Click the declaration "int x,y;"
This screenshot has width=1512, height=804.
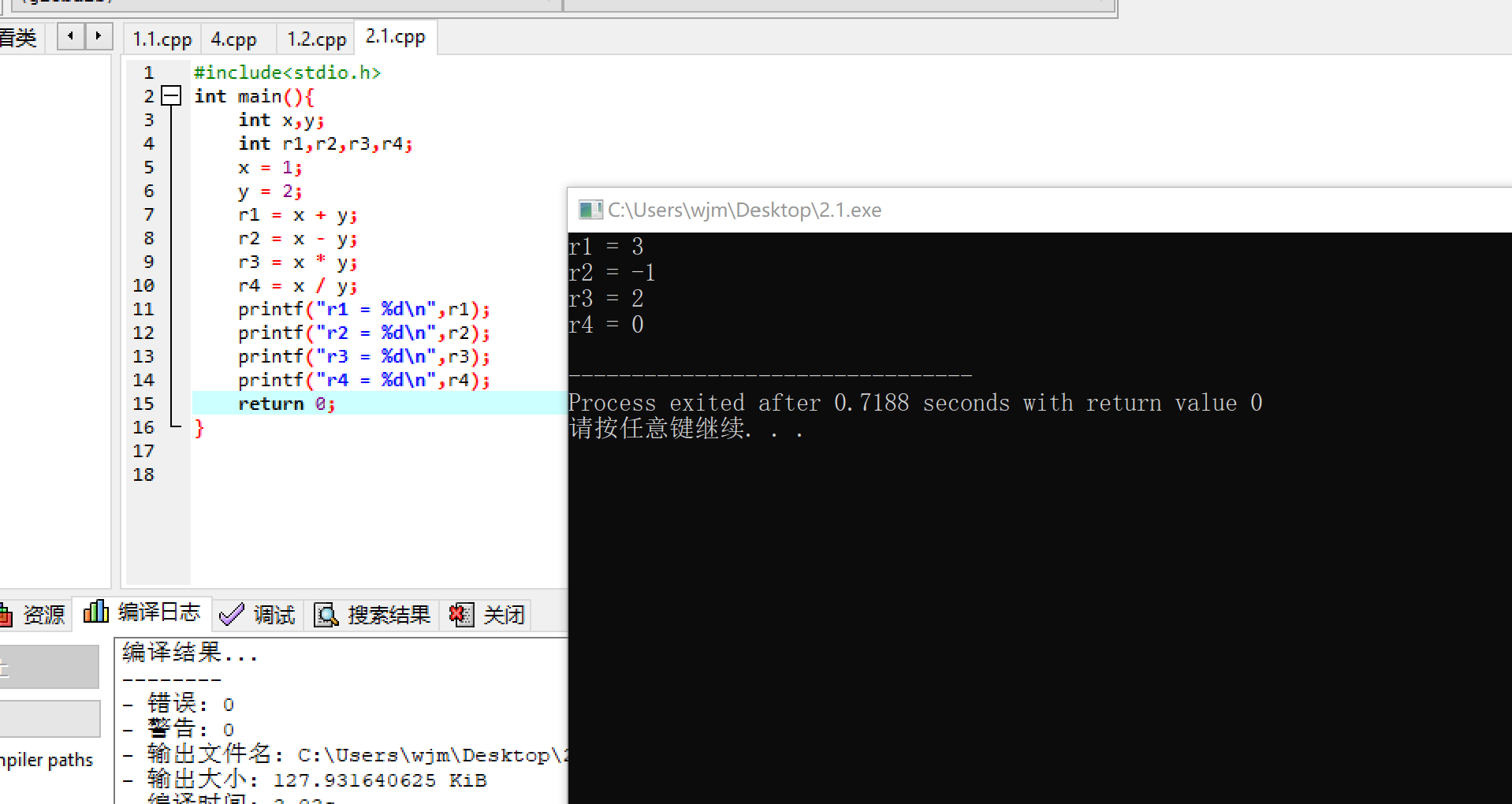coord(281,120)
